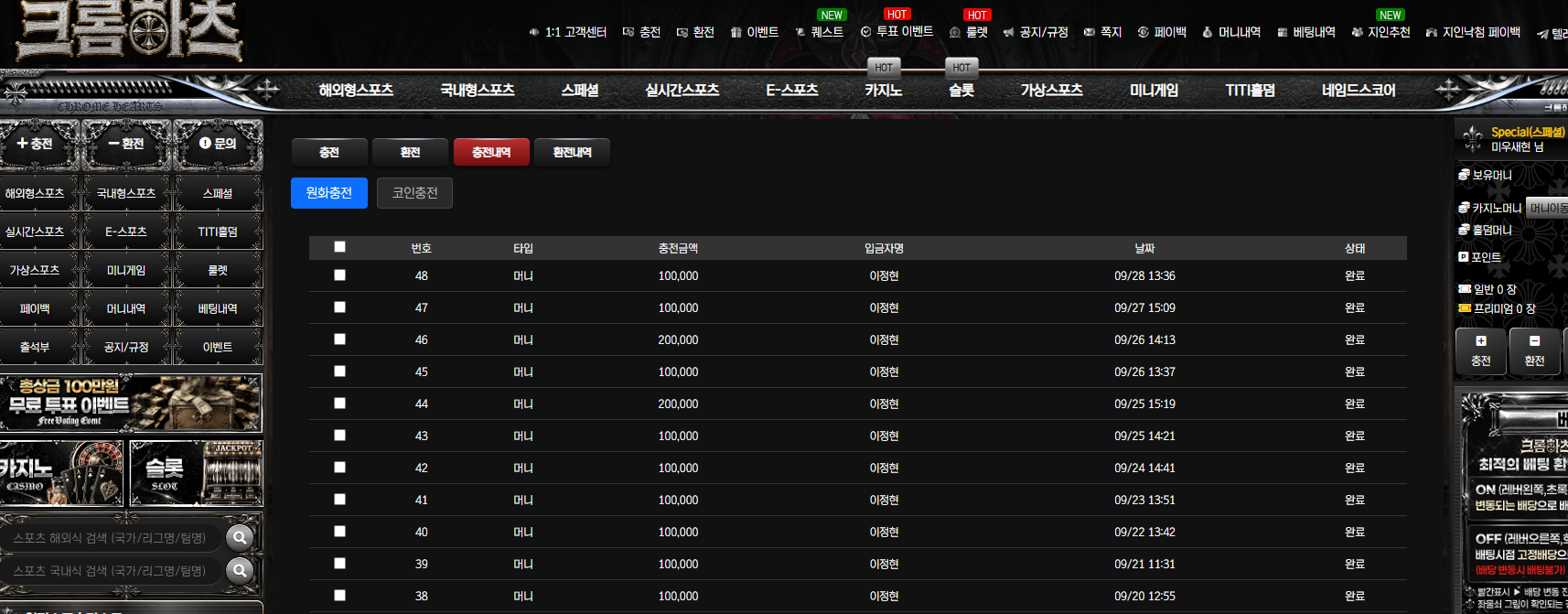Check the box for row number 44

pos(339,404)
